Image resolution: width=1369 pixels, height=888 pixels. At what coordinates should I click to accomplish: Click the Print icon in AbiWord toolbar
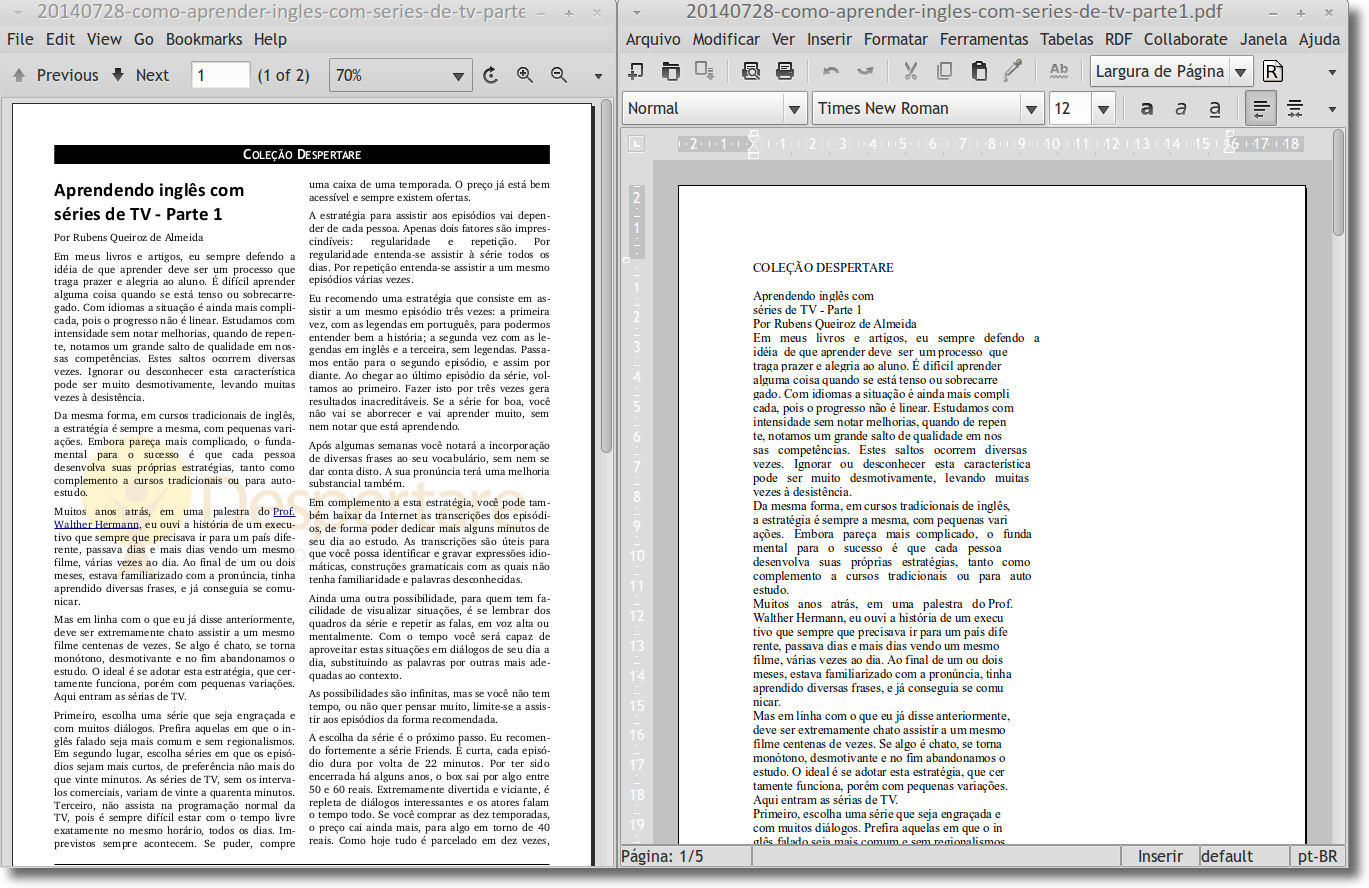785,71
